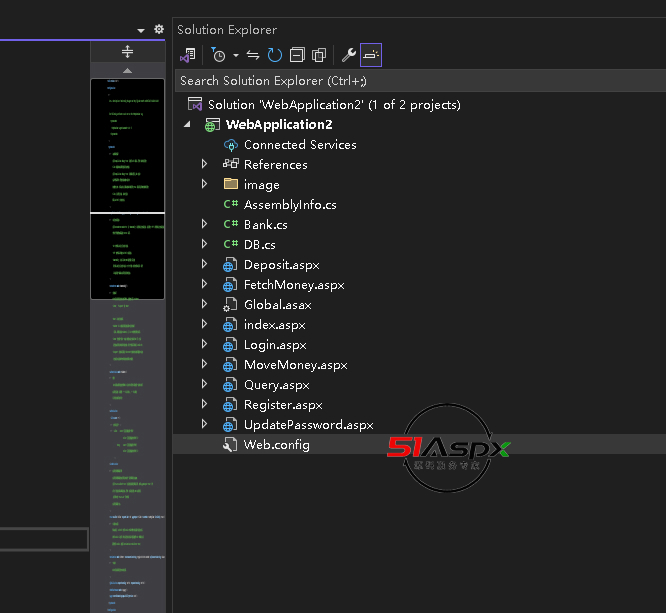666x613 pixels.
Task: Select References in the tree
Action: click(276, 165)
